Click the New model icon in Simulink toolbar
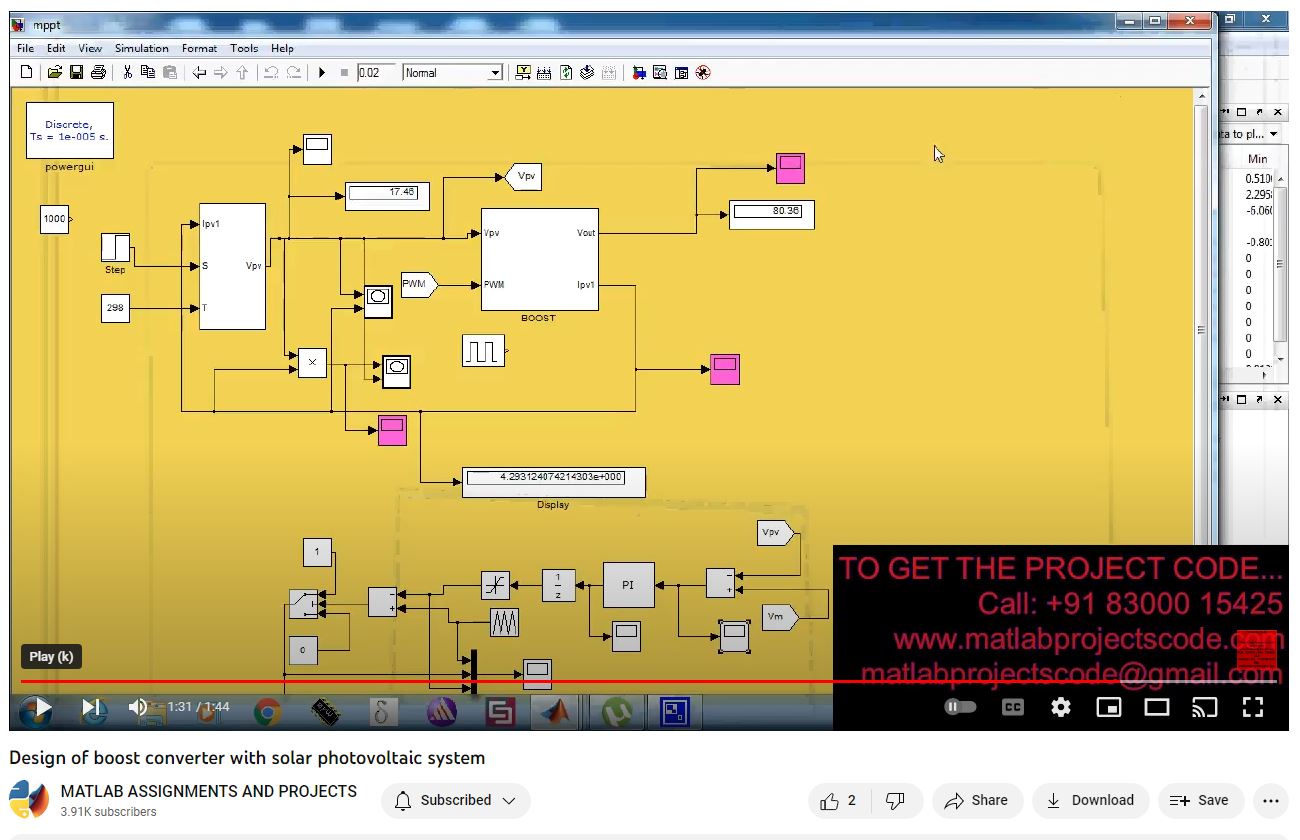 point(27,73)
